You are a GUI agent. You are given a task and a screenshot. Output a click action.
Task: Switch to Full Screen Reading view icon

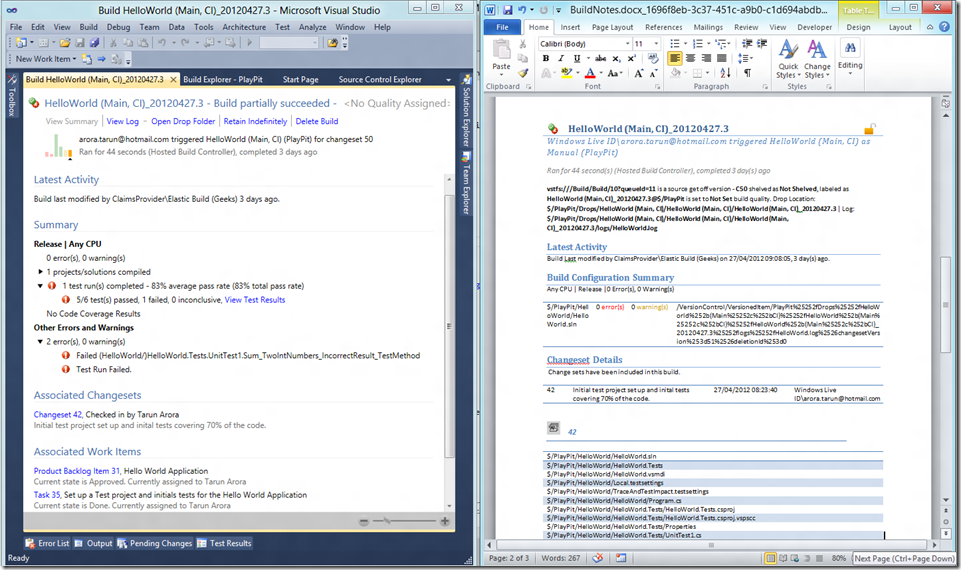pyautogui.click(x=783, y=558)
